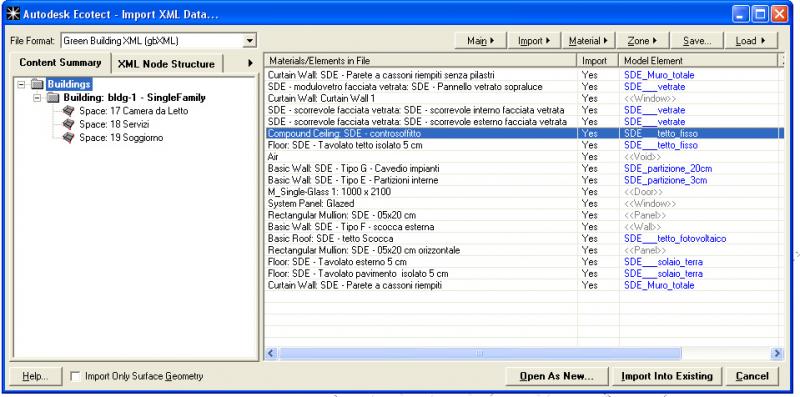Select Building: bldg-1 - SingleFamily label

[135, 97]
